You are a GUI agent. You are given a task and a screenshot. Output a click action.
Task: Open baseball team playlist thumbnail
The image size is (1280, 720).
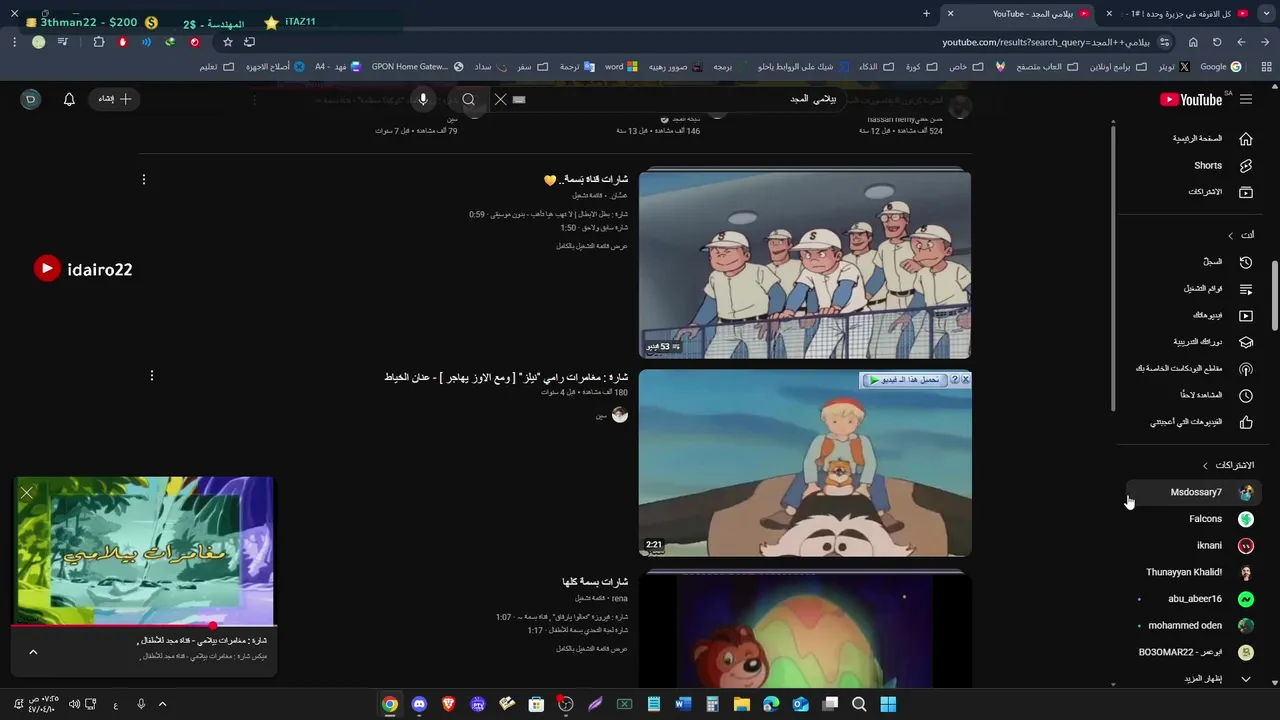coord(805,264)
